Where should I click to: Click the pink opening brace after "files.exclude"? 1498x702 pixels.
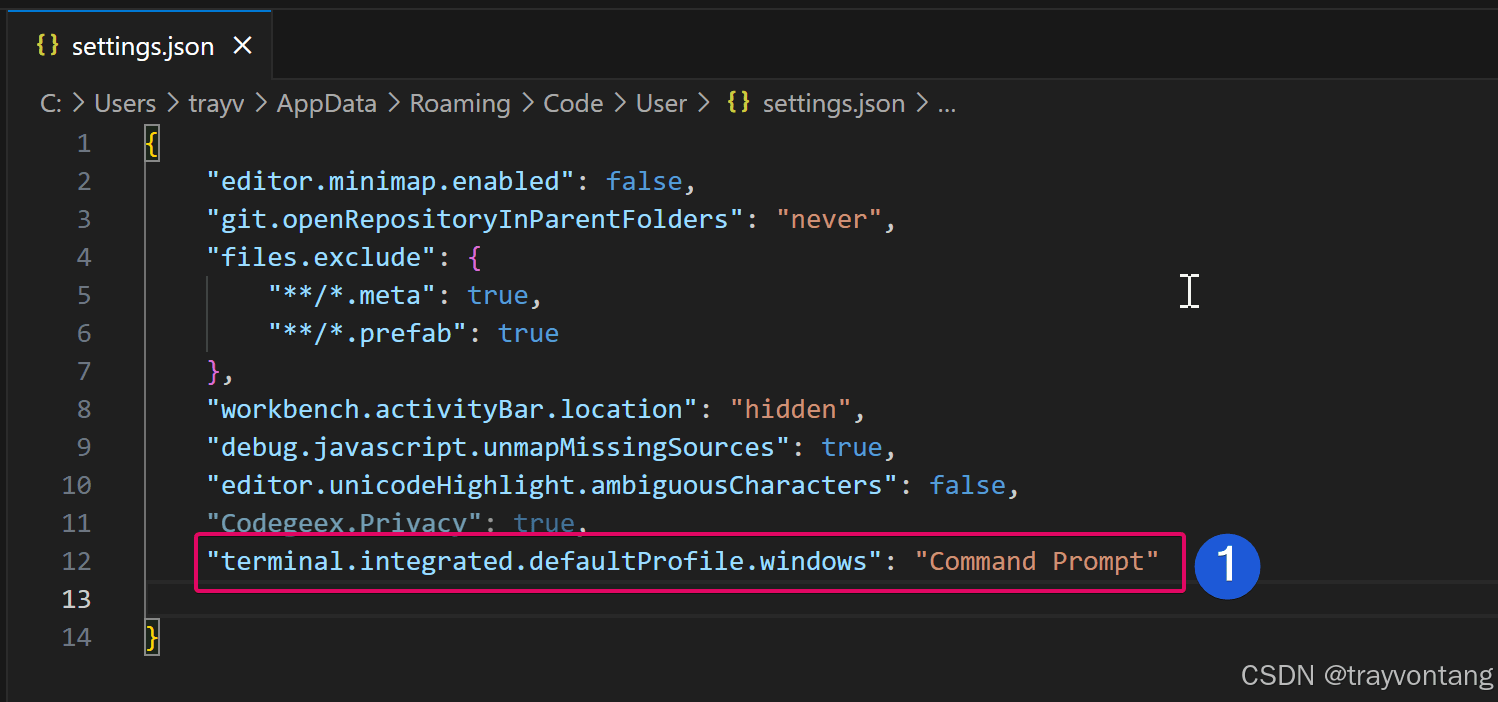pyautogui.click(x=475, y=258)
